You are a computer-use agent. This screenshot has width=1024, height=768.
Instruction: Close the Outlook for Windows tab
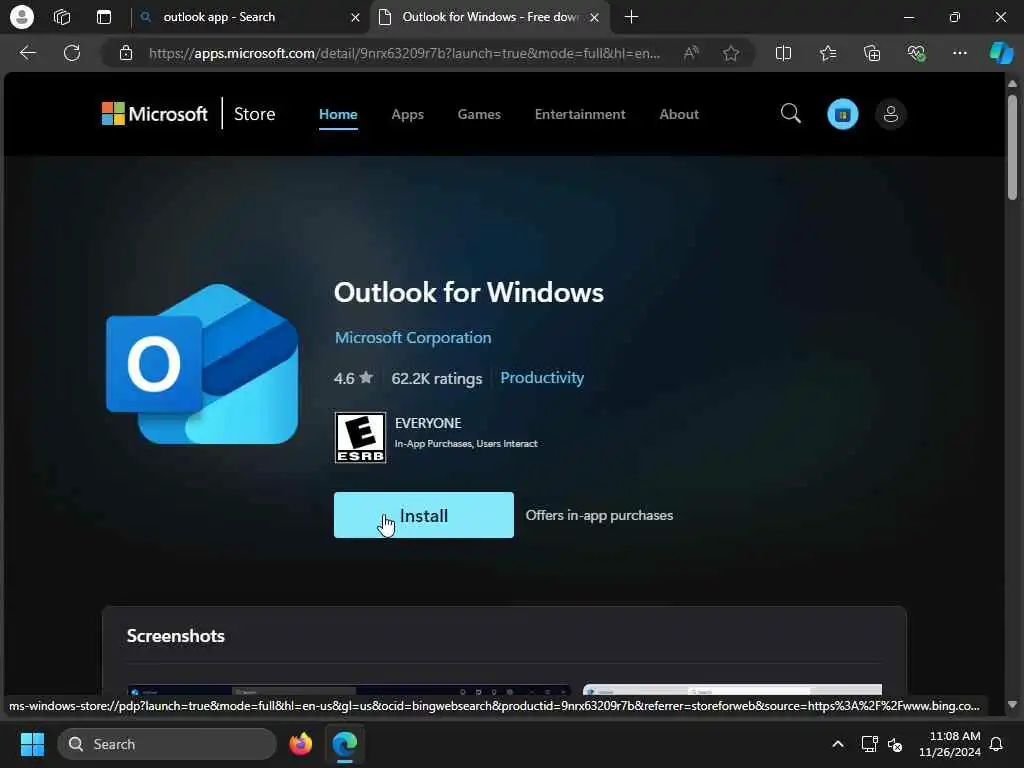click(594, 18)
